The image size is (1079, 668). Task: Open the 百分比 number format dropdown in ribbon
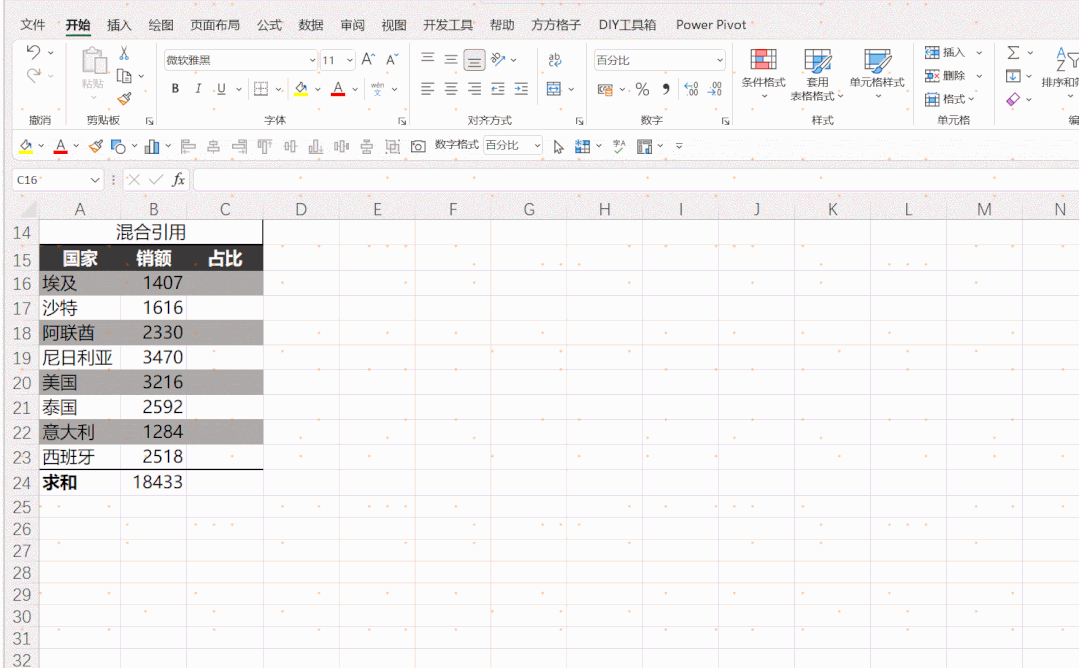click(x=720, y=61)
